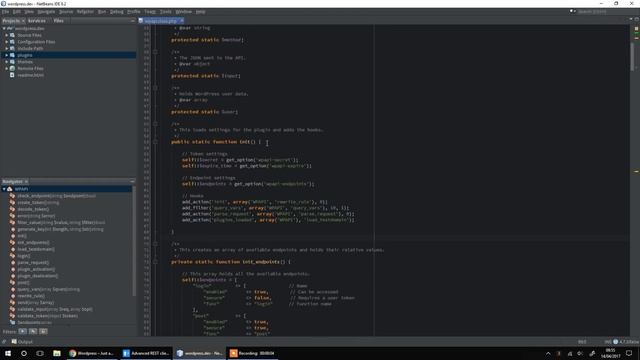Switch to the Chrome WordPress taskbar window
The height and width of the screenshot is (360, 640).
coord(91,353)
